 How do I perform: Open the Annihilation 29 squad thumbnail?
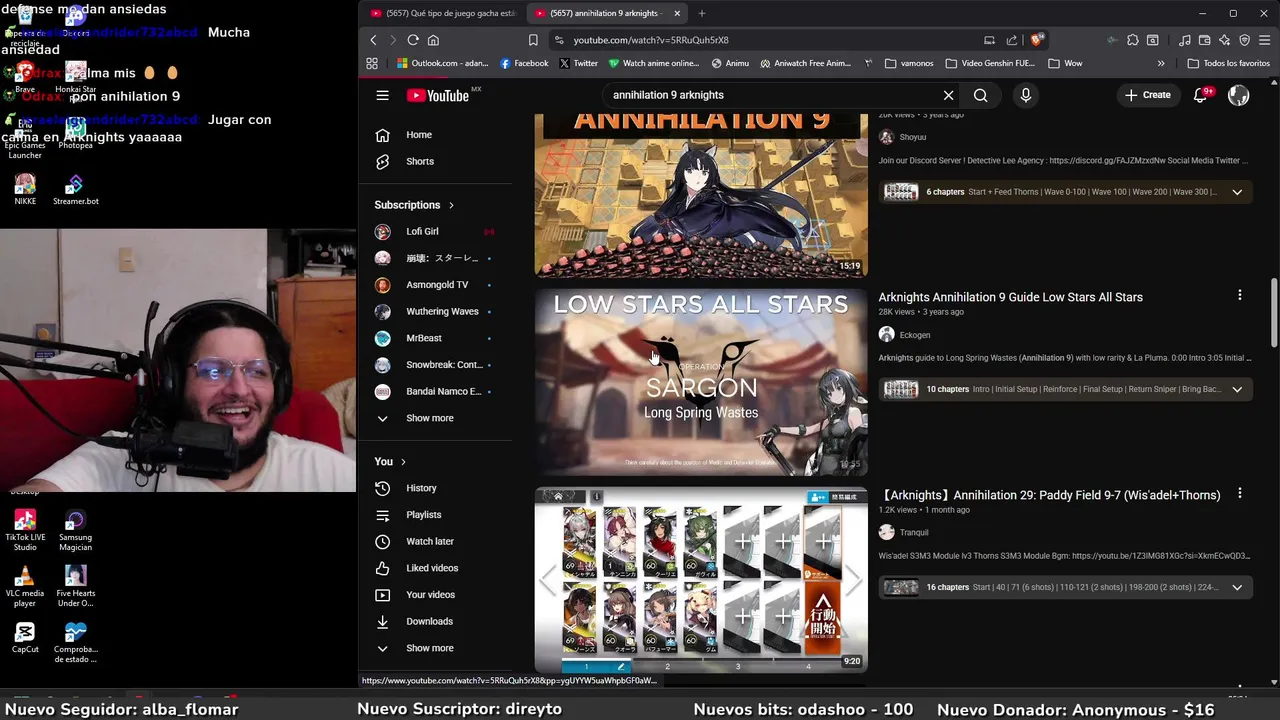(x=701, y=580)
